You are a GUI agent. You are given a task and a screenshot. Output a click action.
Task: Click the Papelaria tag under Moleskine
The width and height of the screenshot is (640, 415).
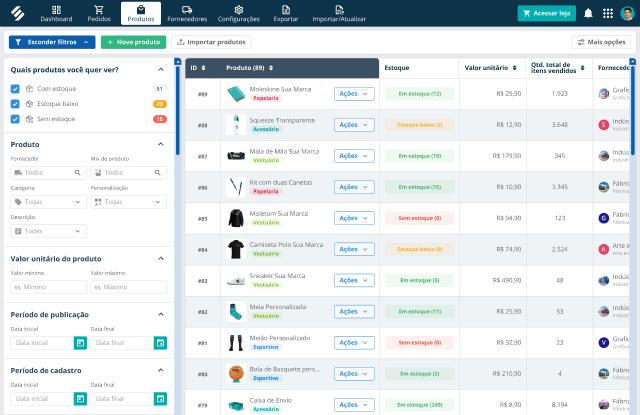pyautogui.click(x=266, y=98)
